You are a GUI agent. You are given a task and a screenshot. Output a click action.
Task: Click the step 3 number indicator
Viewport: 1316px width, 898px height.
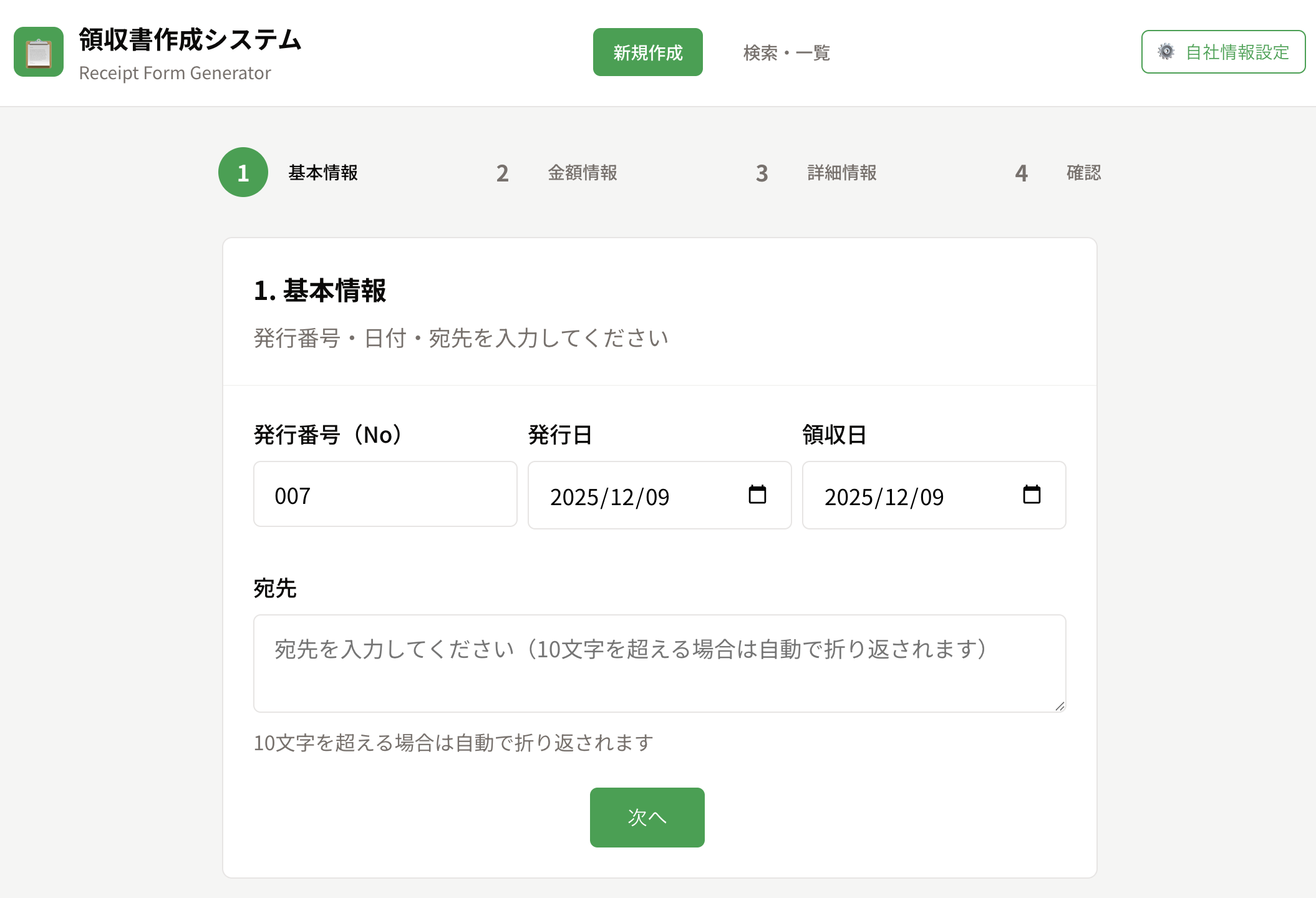[x=762, y=173]
